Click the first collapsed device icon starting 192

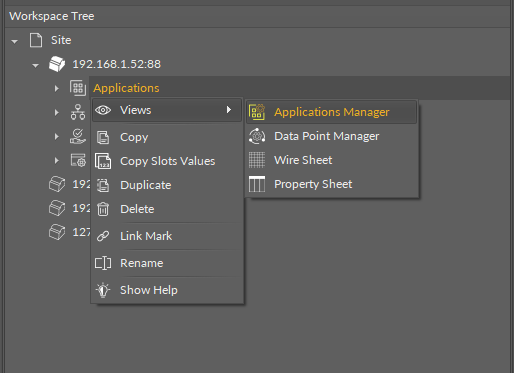[x=57, y=184]
